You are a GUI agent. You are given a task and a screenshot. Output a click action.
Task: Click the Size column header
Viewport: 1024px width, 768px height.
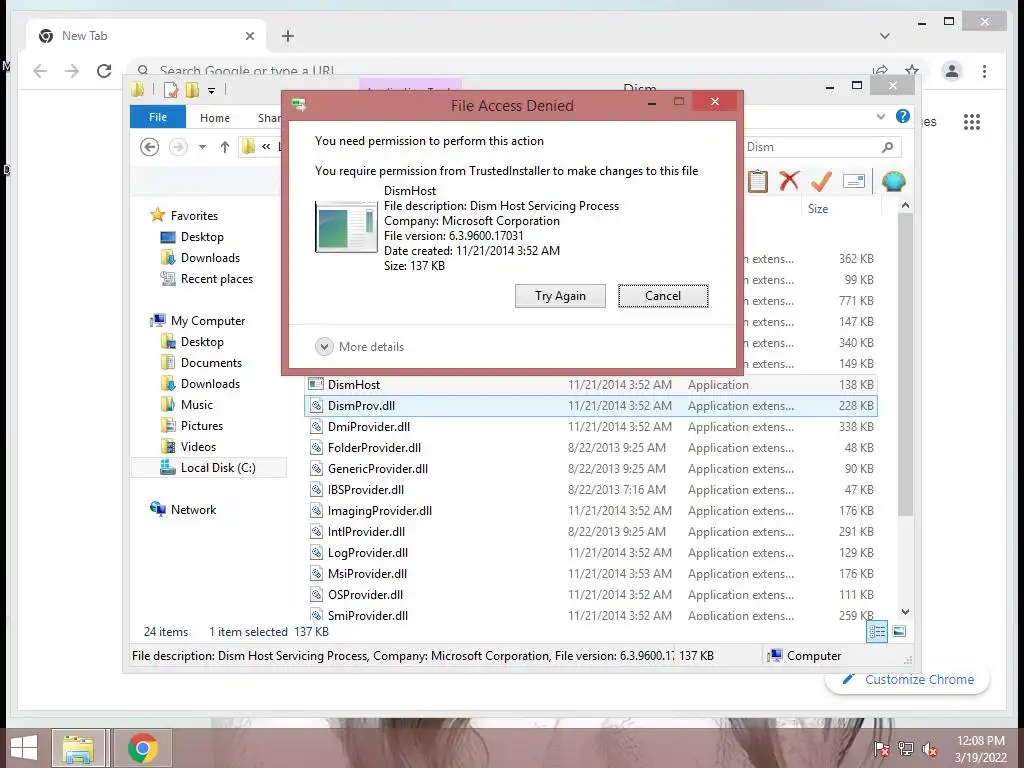pyautogui.click(x=818, y=208)
